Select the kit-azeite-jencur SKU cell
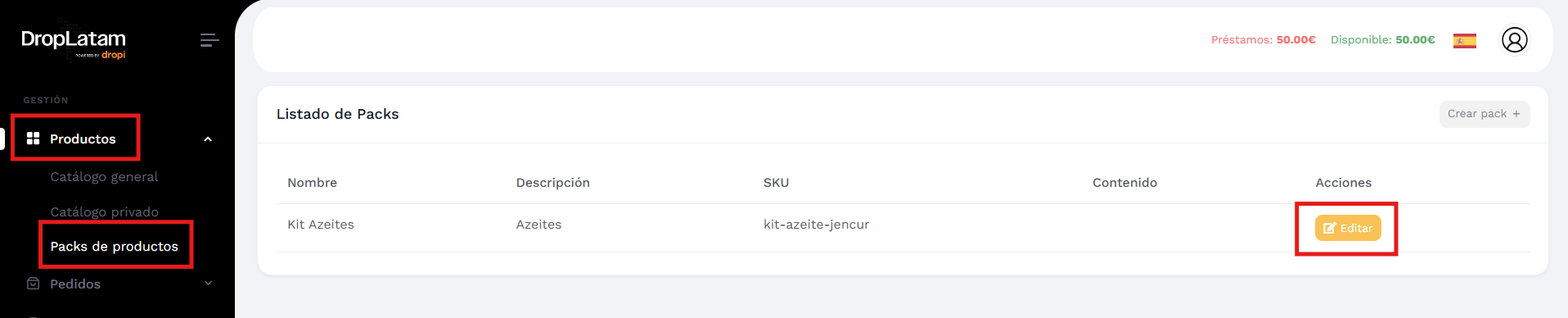This screenshot has height=318, width=1568. coord(816,225)
